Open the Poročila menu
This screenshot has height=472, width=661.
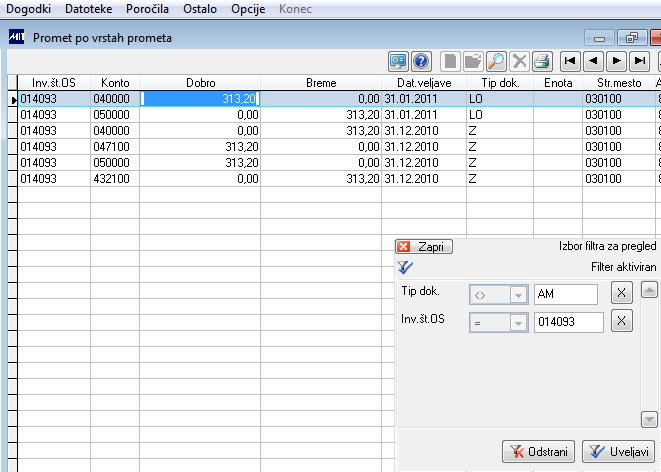(x=147, y=9)
